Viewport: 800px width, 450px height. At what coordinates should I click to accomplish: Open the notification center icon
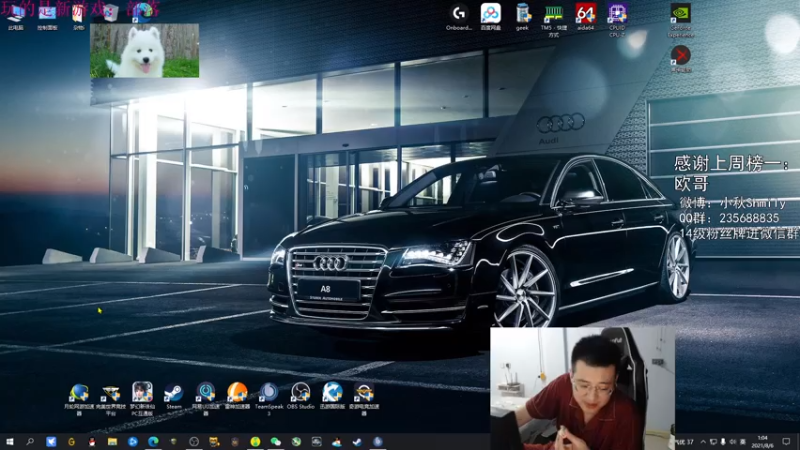click(x=786, y=441)
